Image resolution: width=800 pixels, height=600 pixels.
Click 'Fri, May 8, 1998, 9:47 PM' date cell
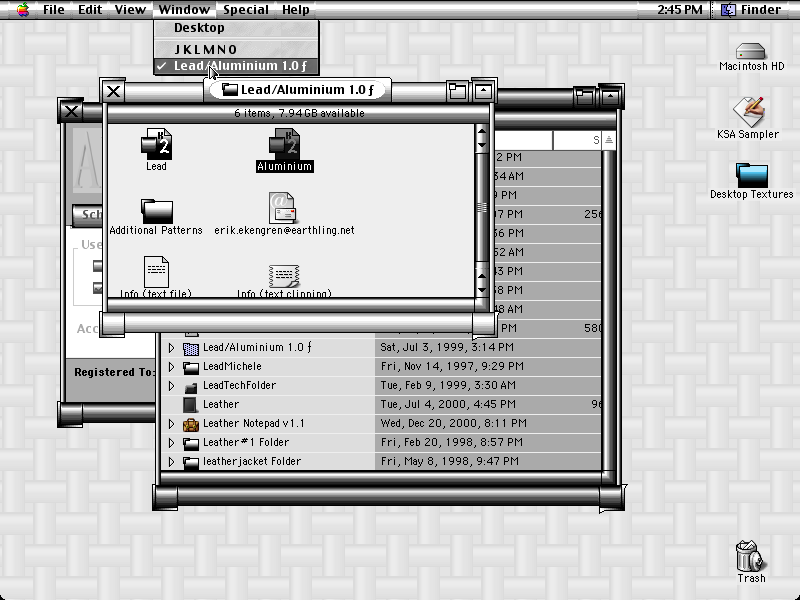[449, 462]
